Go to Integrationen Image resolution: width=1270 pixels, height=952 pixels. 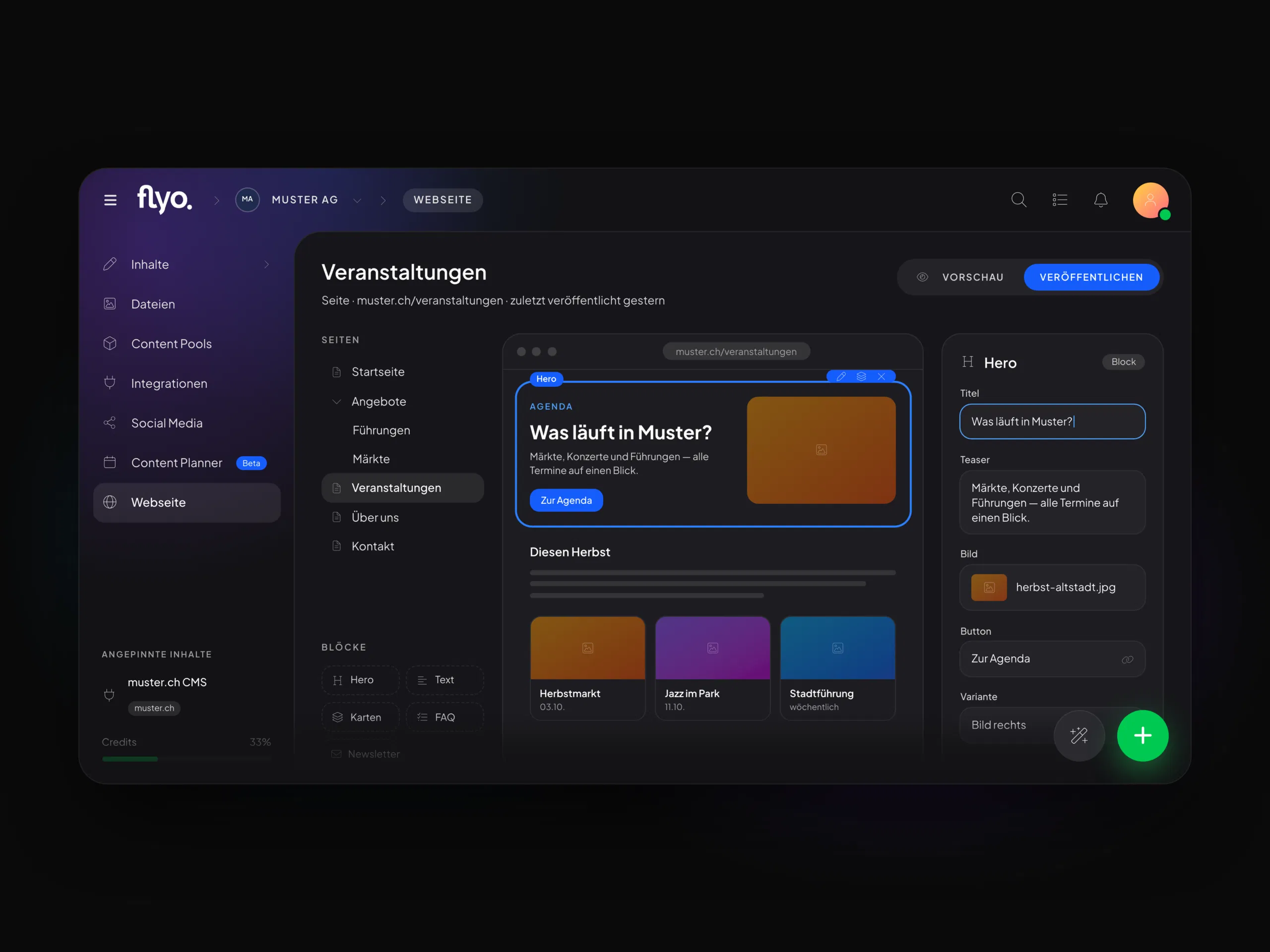(x=187, y=383)
